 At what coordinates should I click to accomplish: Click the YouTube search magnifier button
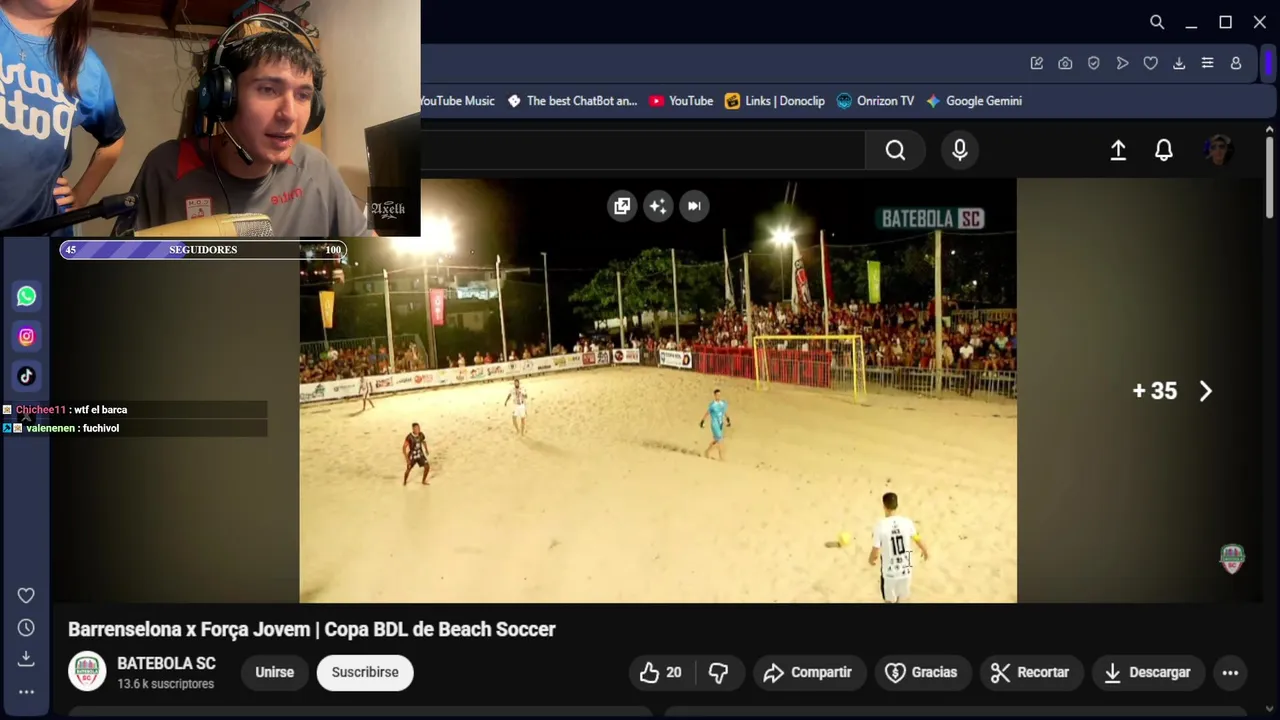click(895, 150)
